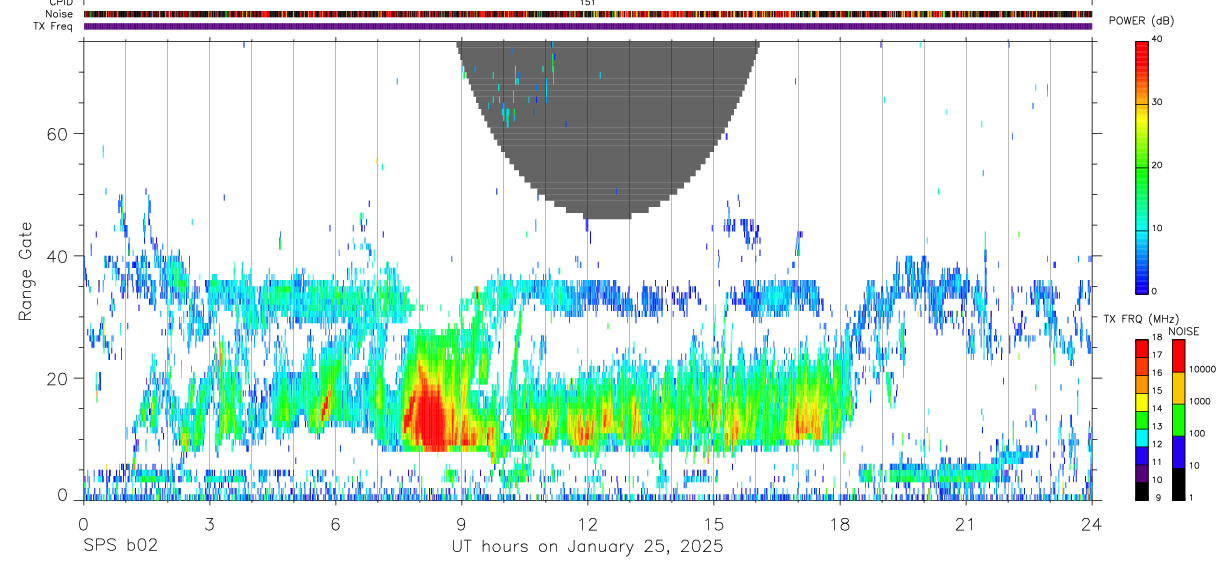This screenshot has width=1228, height=567.
Task: Click the 24 tick on UT hours axis
Action: pyautogui.click(x=1091, y=524)
